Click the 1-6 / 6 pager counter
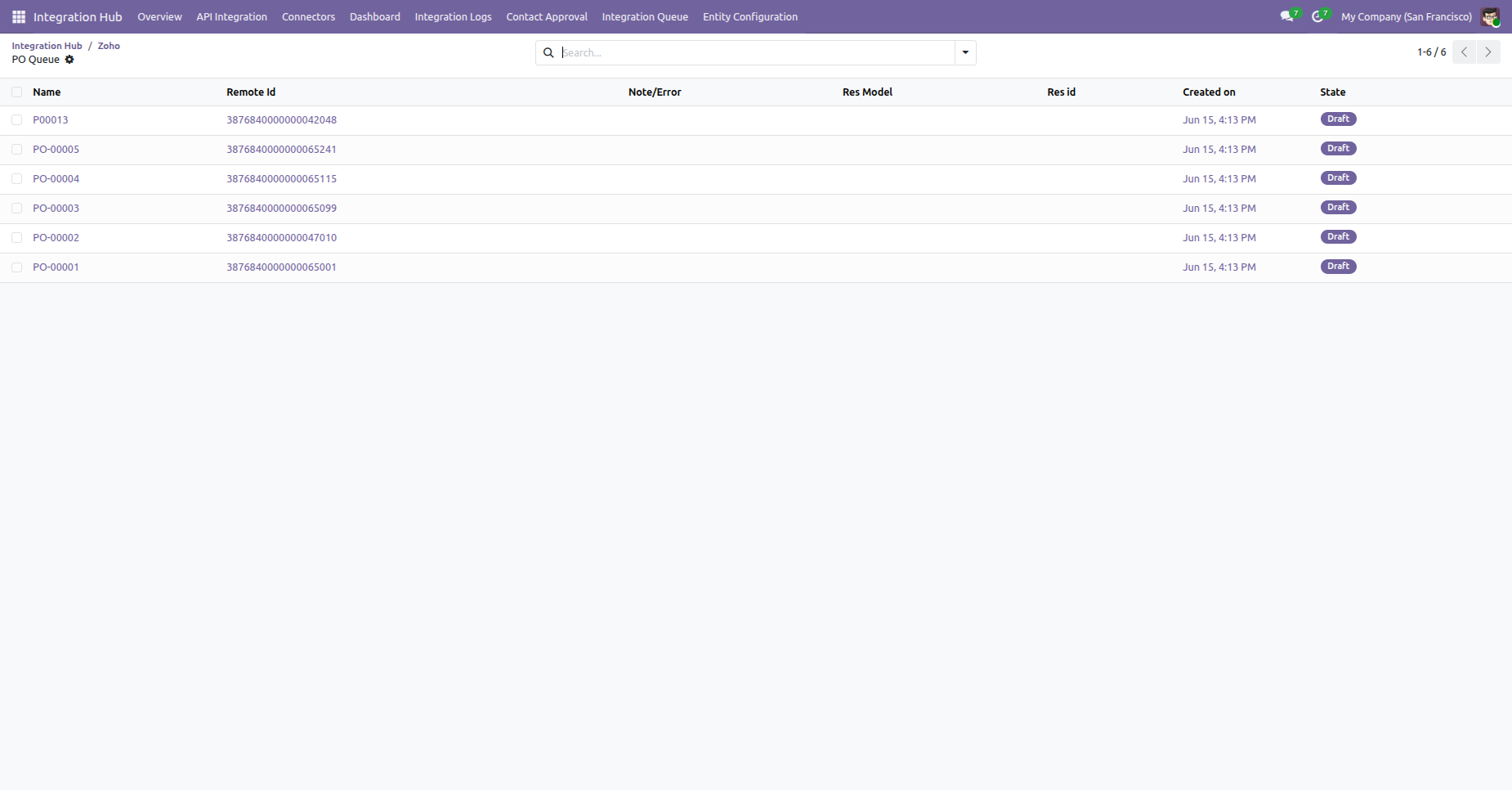Screen dimensions: 1512x790 (1431, 52)
